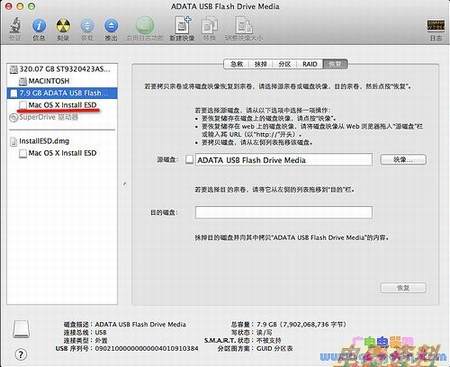
Task: Click disk description value ADATA USB Flash Drive Media
Action: [x=140, y=324]
